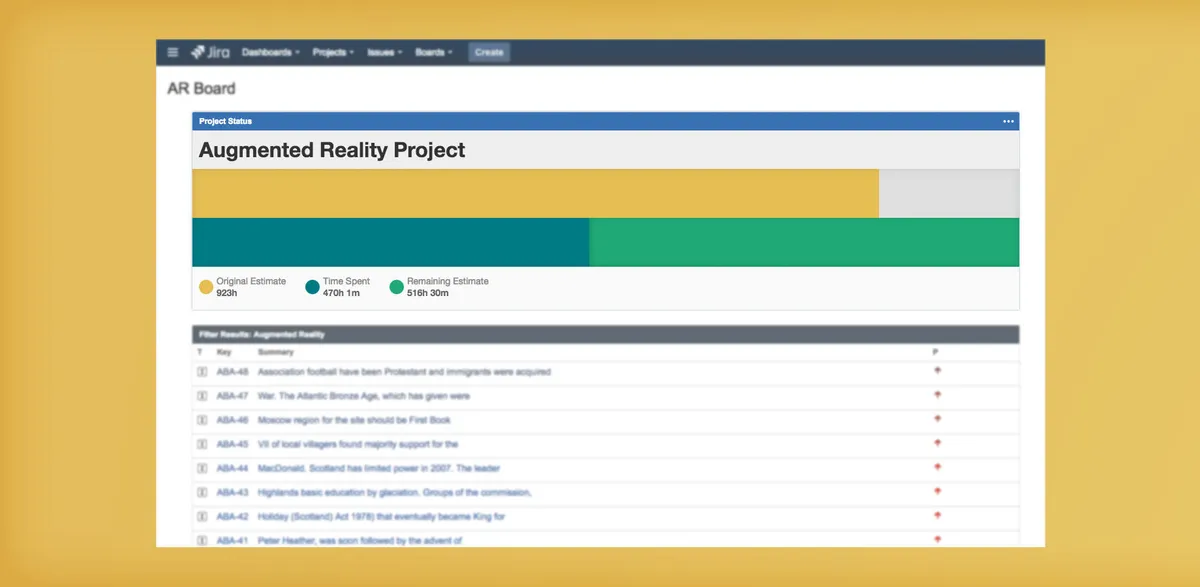
Task: Click the issue type icon for ABA-45
Action: [x=201, y=444]
